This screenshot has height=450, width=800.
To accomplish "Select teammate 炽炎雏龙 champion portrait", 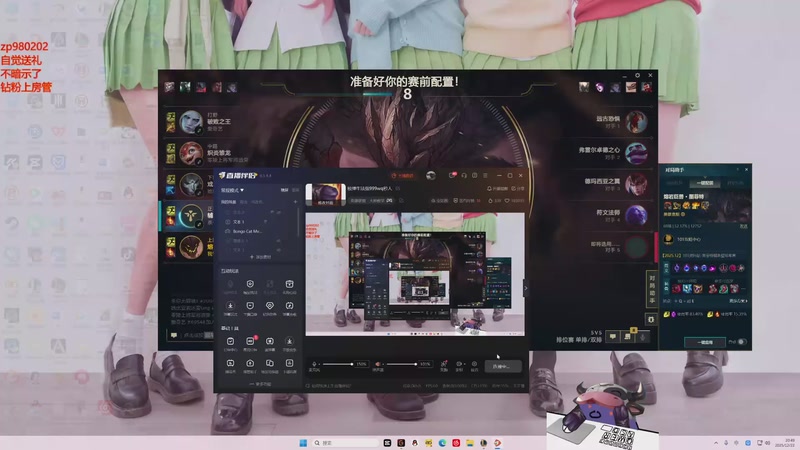I will coord(191,154).
